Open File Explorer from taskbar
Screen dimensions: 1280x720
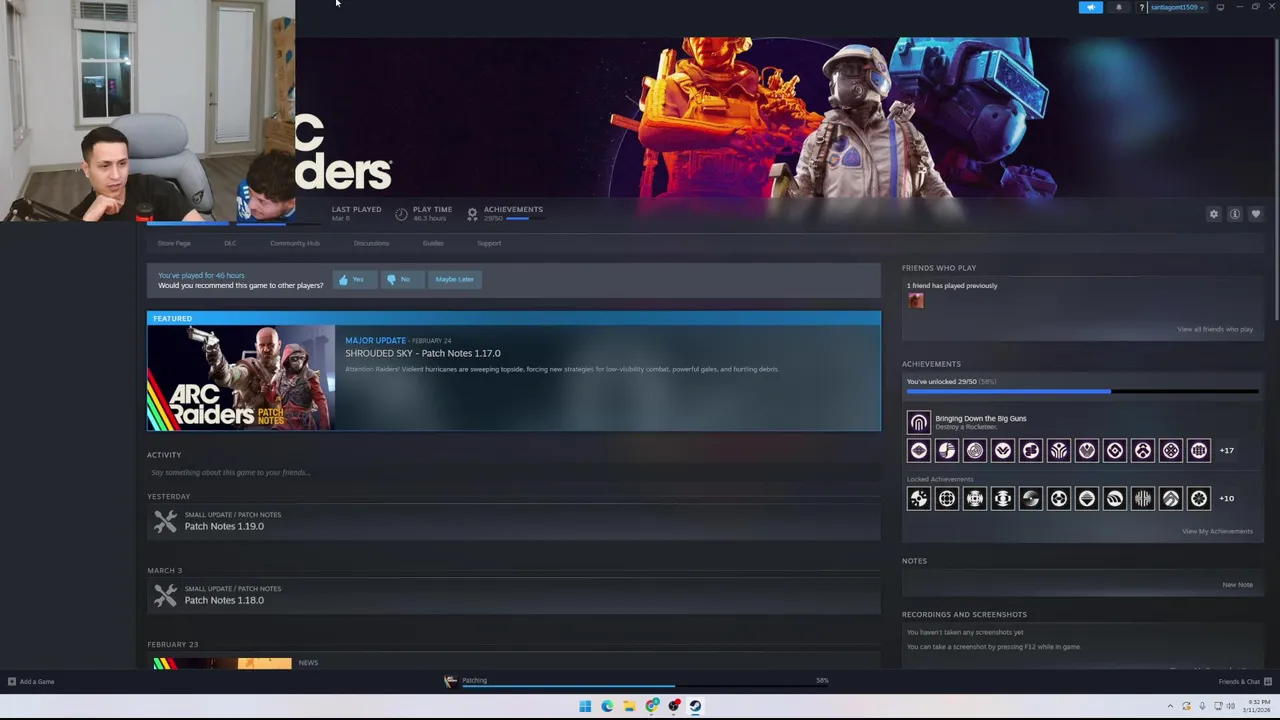click(x=629, y=706)
